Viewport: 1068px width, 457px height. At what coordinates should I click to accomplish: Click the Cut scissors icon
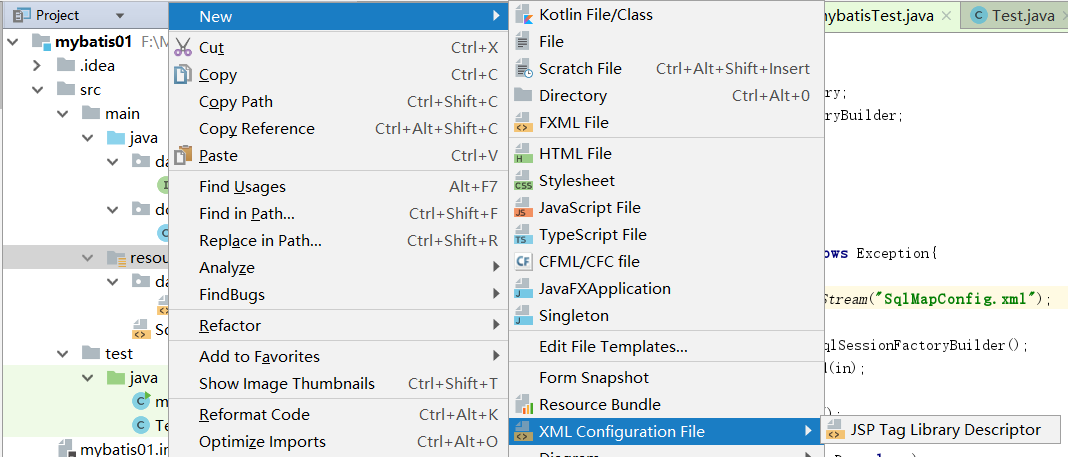(183, 48)
